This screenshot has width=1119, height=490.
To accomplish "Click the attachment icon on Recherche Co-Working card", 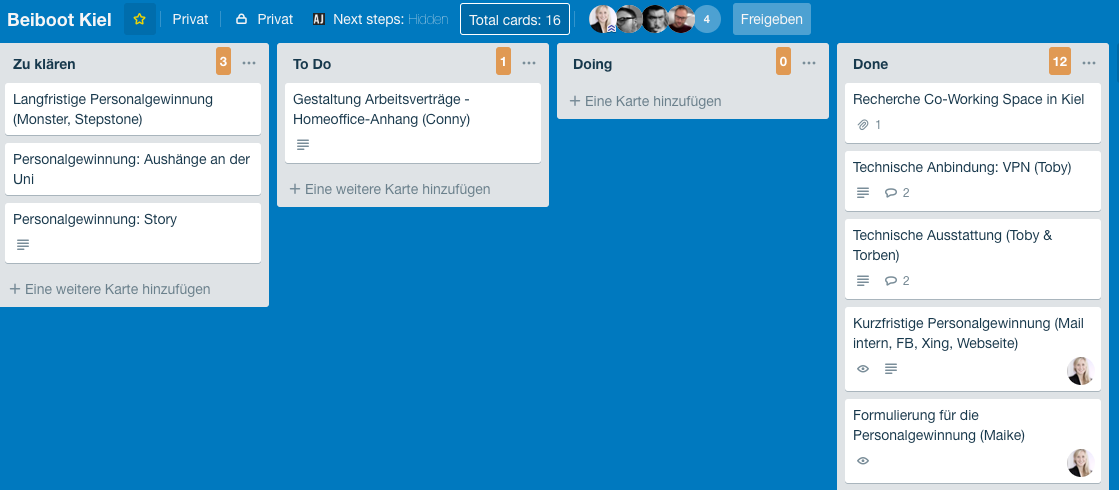I will (x=864, y=125).
